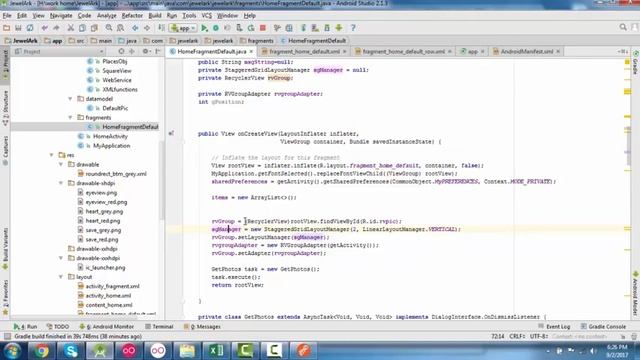The image size is (640, 360).
Task: Click the Replace toolbar icon
Action: click(x=120, y=28)
